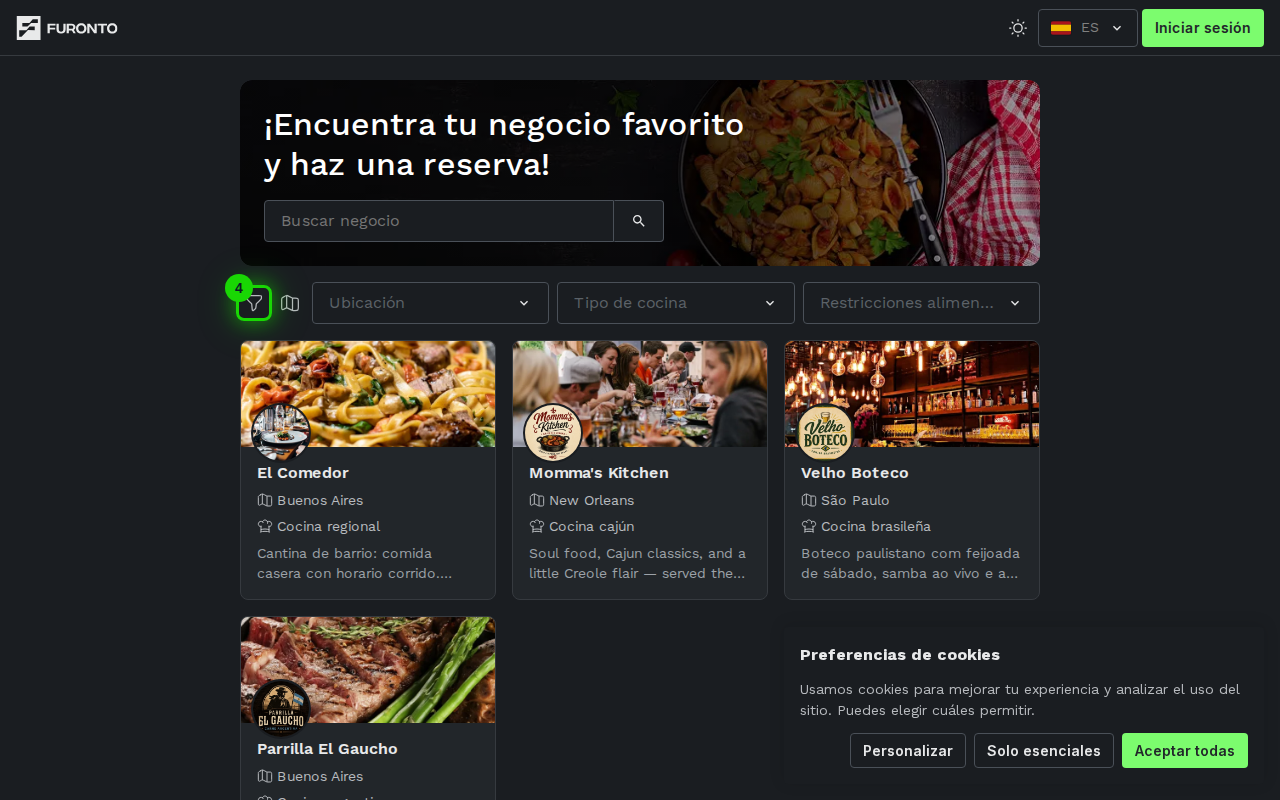Open the Parrilla El Gaucho title link
The width and height of the screenshot is (1280, 800).
tap(327, 749)
